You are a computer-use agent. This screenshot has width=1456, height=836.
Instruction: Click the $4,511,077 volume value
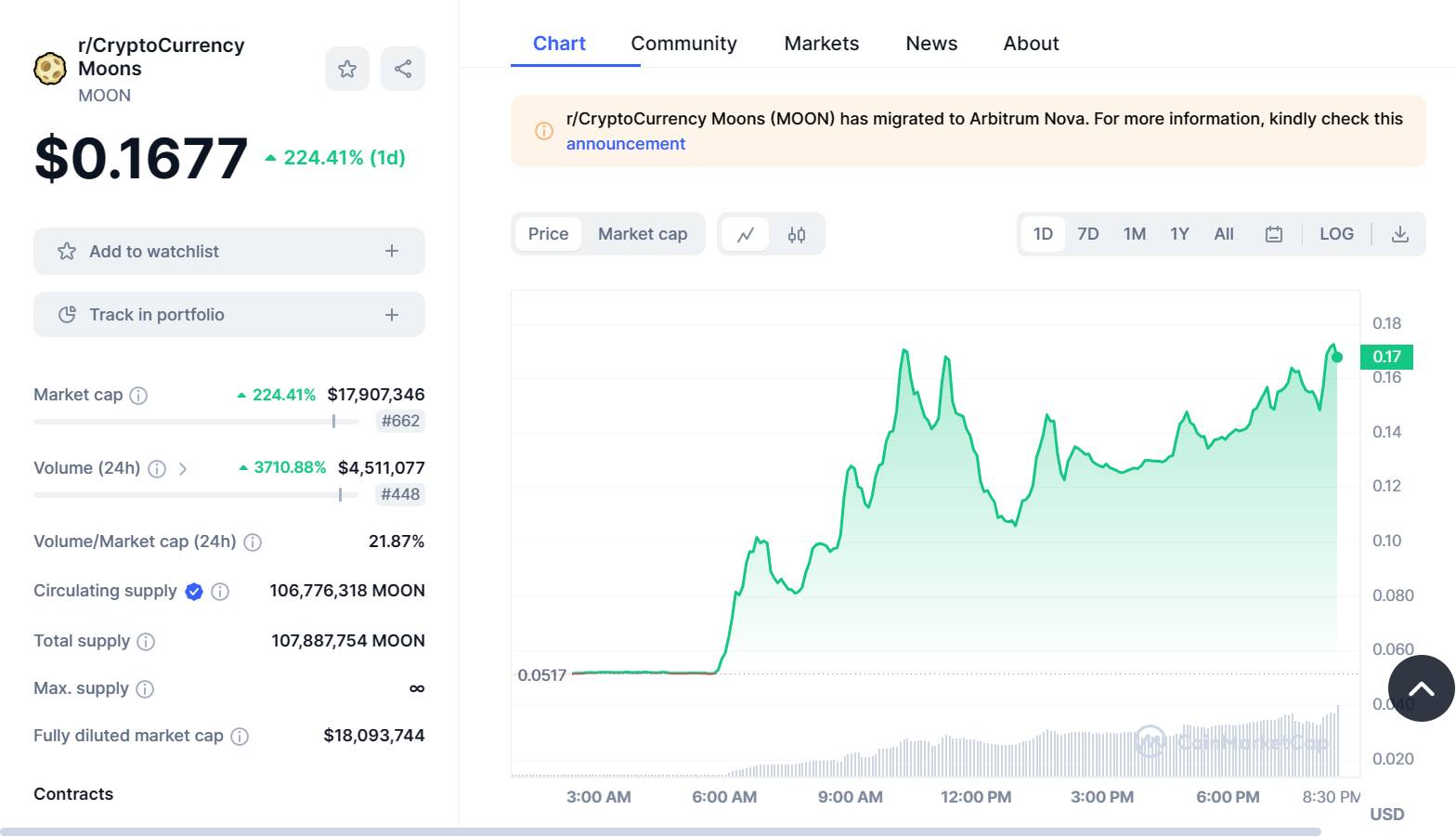pos(382,468)
